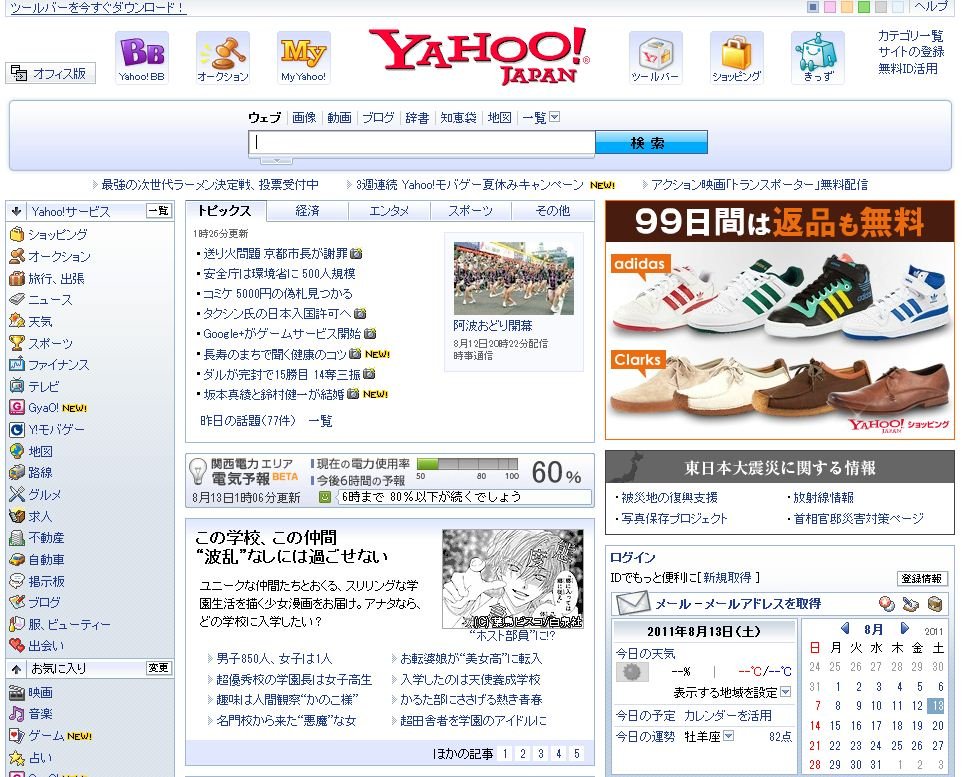Click the 検索 search button

[651, 142]
